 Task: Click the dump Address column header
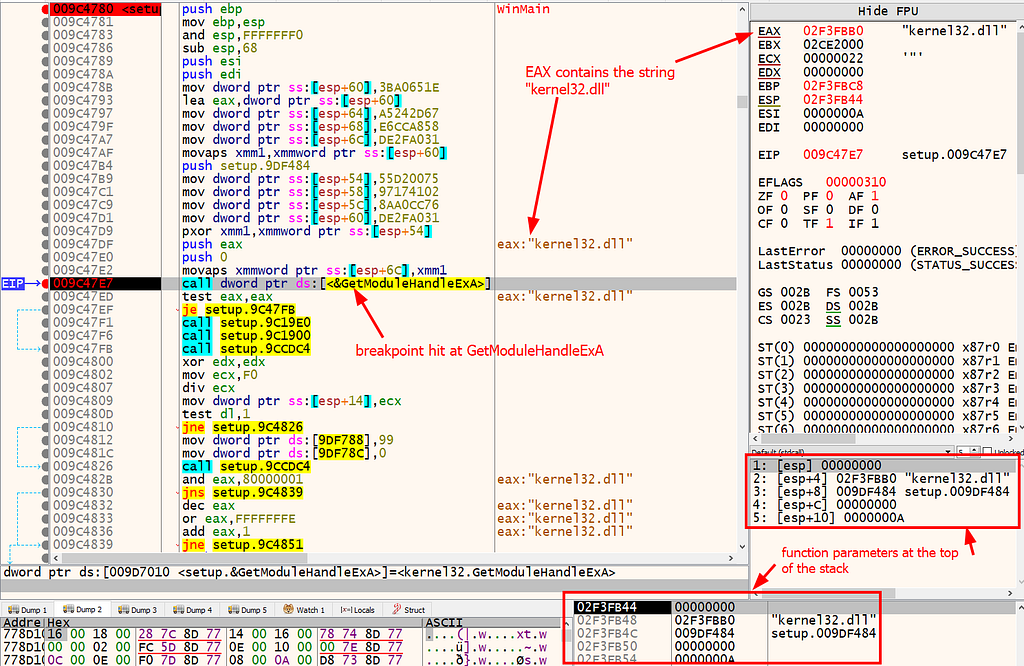tap(22, 622)
